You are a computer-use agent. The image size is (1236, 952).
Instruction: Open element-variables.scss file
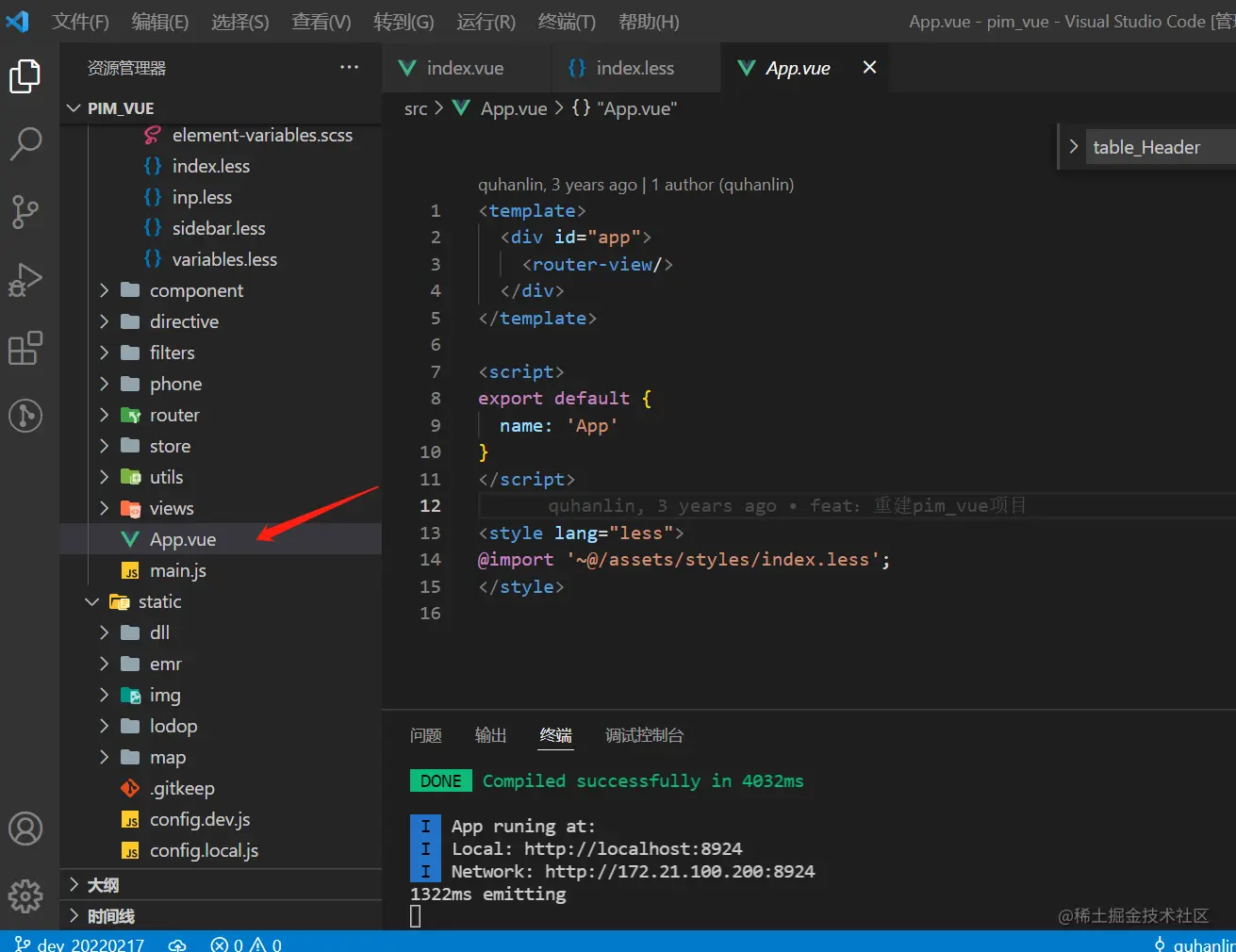coord(262,135)
